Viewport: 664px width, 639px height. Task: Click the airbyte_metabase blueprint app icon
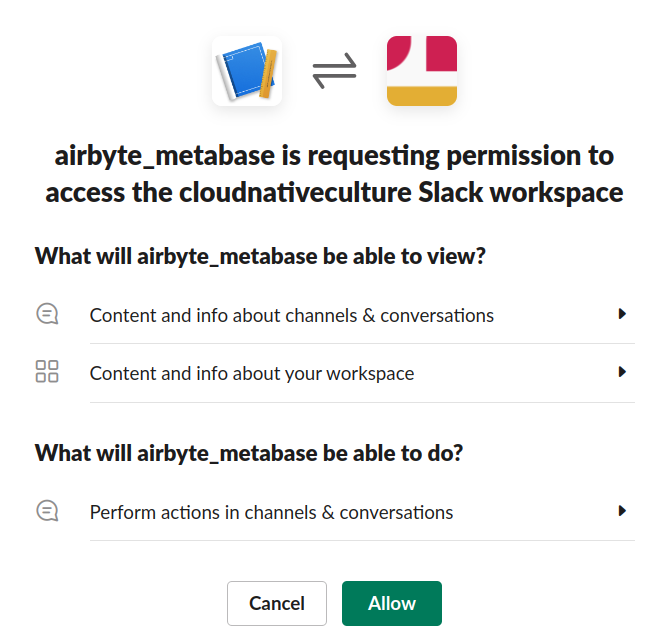247,71
